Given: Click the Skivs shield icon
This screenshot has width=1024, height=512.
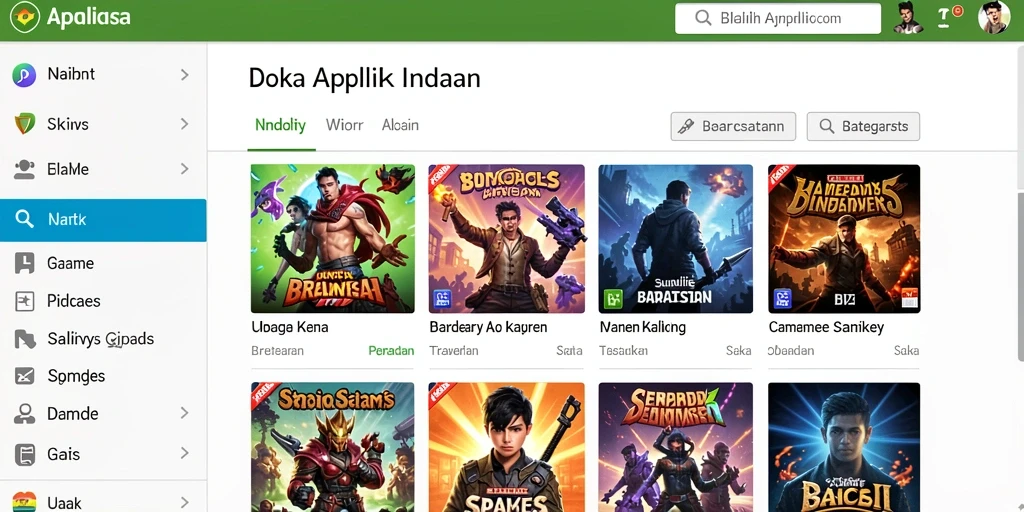Looking at the screenshot, I should coord(25,123).
